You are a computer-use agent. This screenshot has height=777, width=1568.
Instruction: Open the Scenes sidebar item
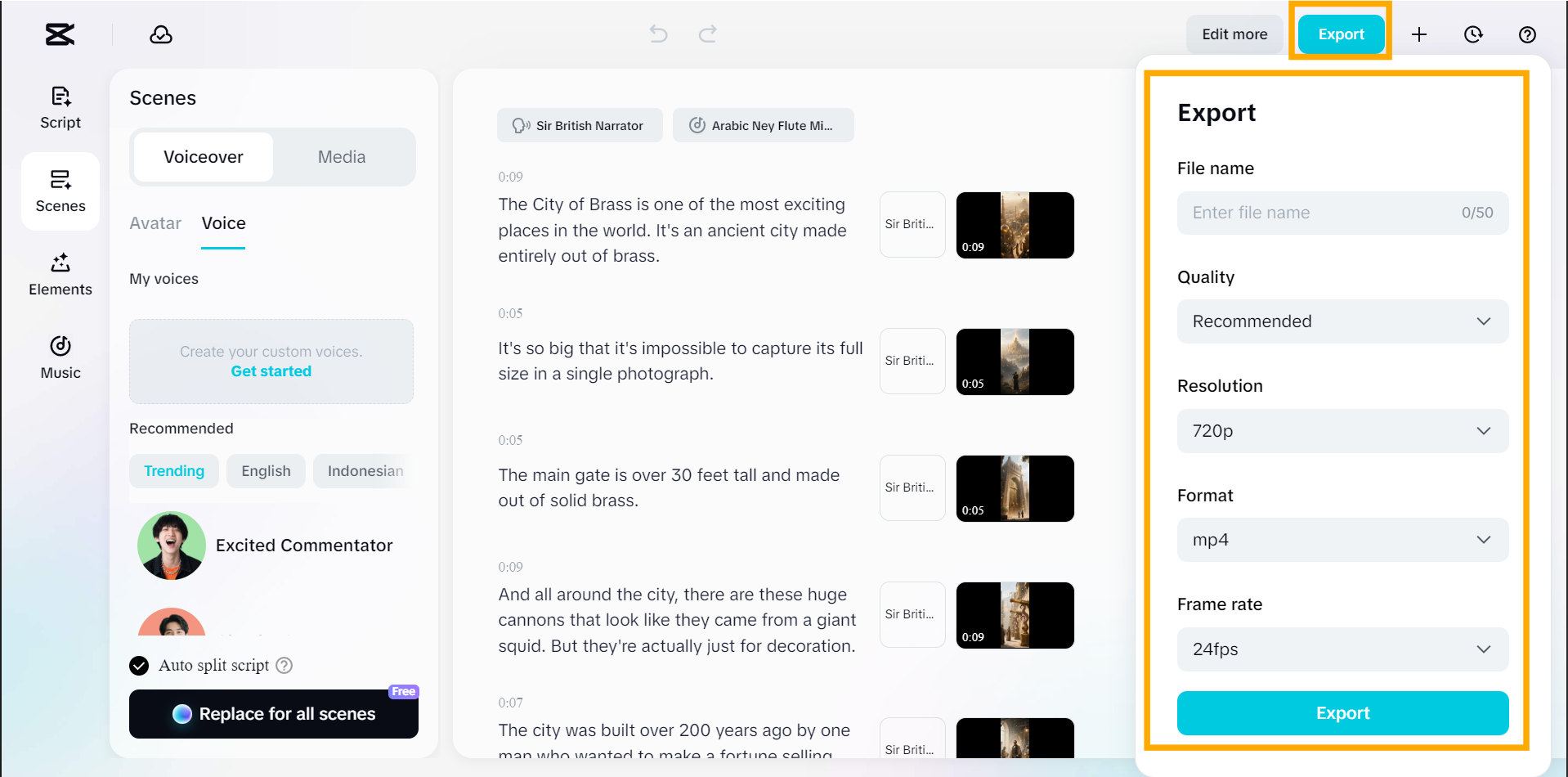(60, 191)
